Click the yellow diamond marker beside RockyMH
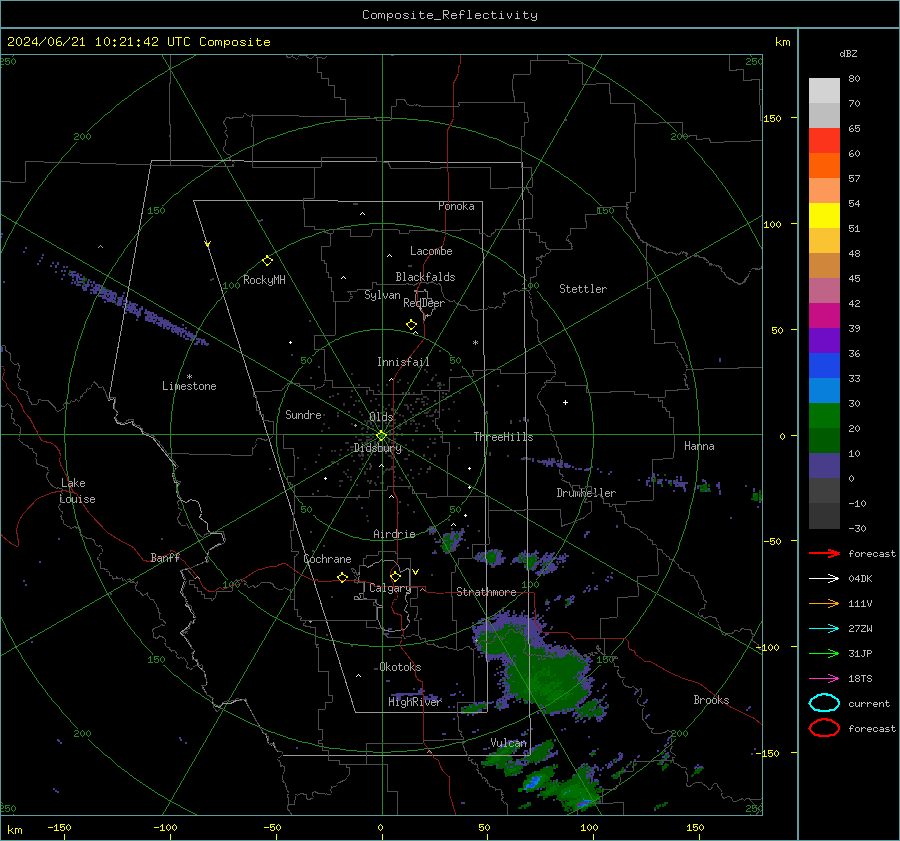Screen dimensions: 900x841 (267, 261)
